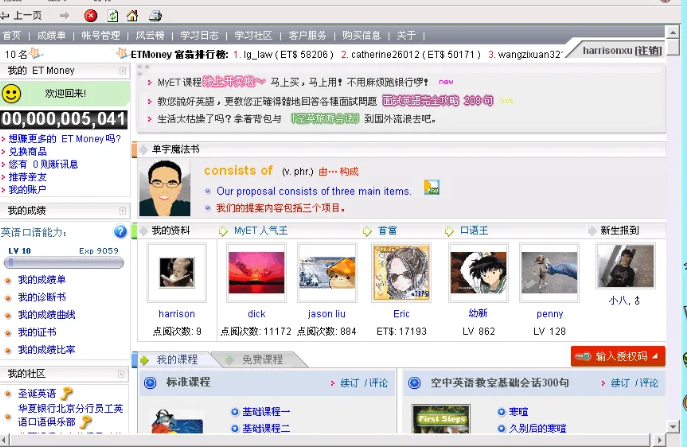687x447 pixels.
Task: Collapse the 我的社区 panel
Action: tap(121, 374)
